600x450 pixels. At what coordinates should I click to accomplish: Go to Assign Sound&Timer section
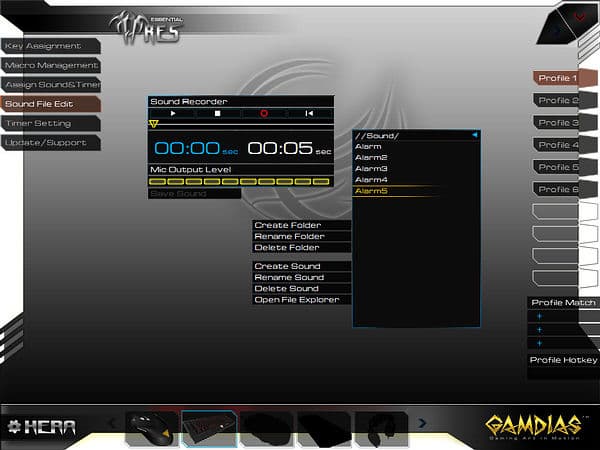pos(51,85)
